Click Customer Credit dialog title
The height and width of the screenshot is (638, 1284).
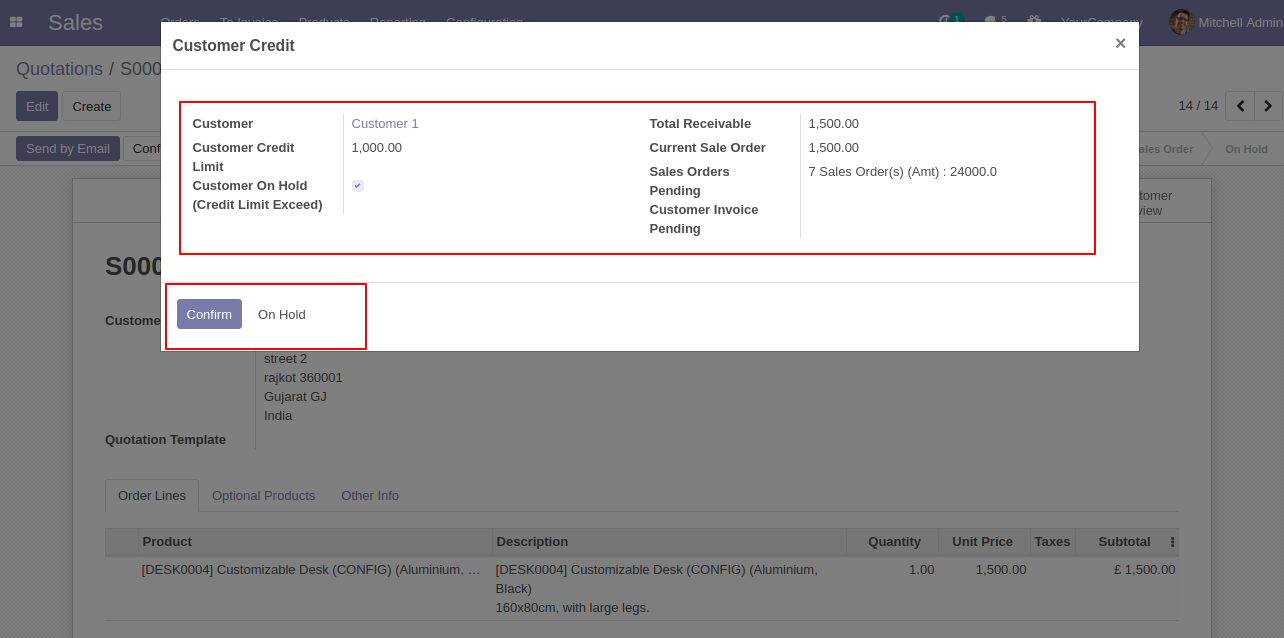click(233, 46)
